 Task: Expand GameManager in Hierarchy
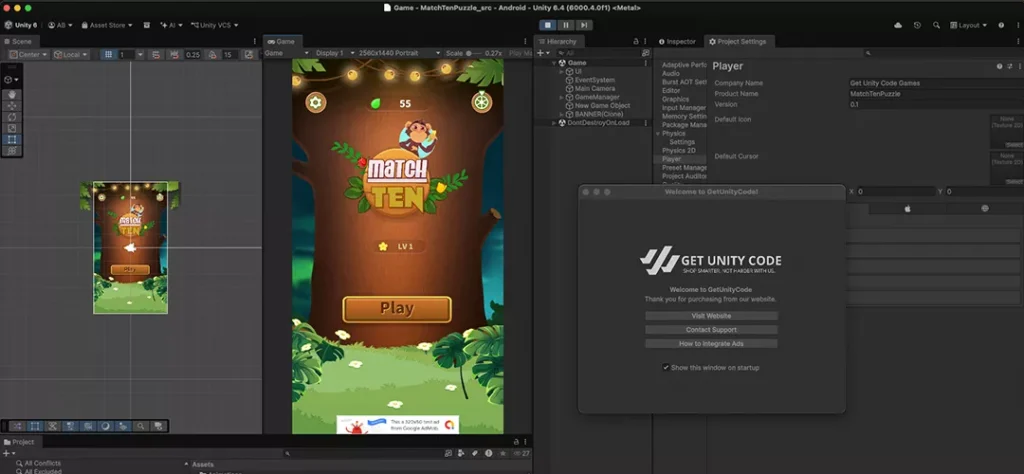(x=562, y=97)
